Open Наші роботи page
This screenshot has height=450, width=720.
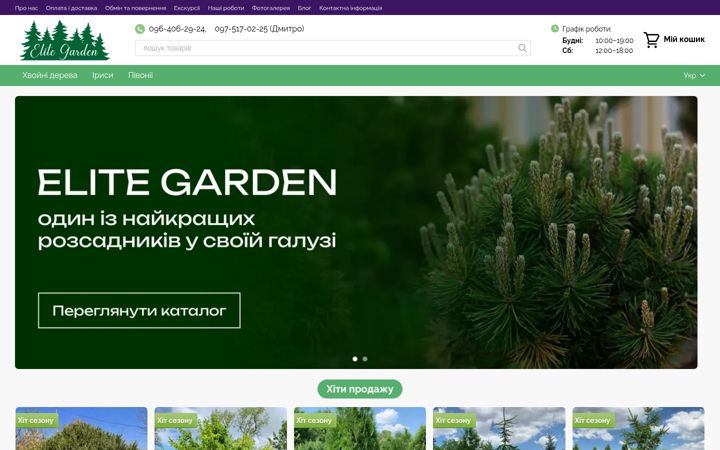226,8
